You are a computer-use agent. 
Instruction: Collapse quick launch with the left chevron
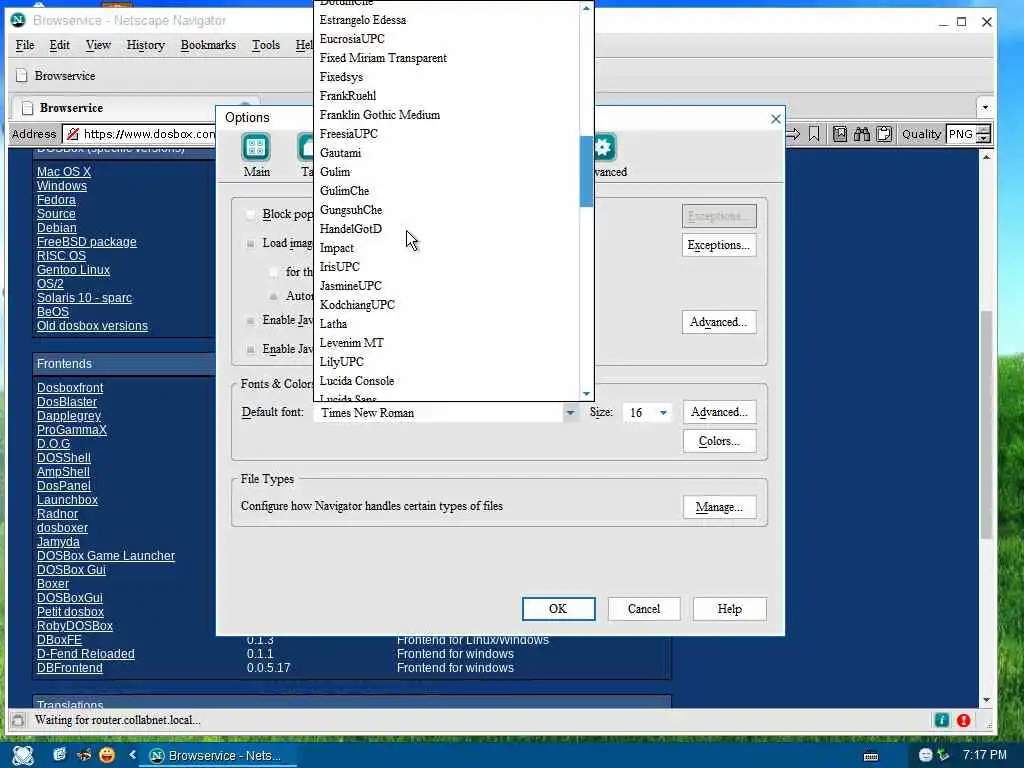[x=133, y=754]
